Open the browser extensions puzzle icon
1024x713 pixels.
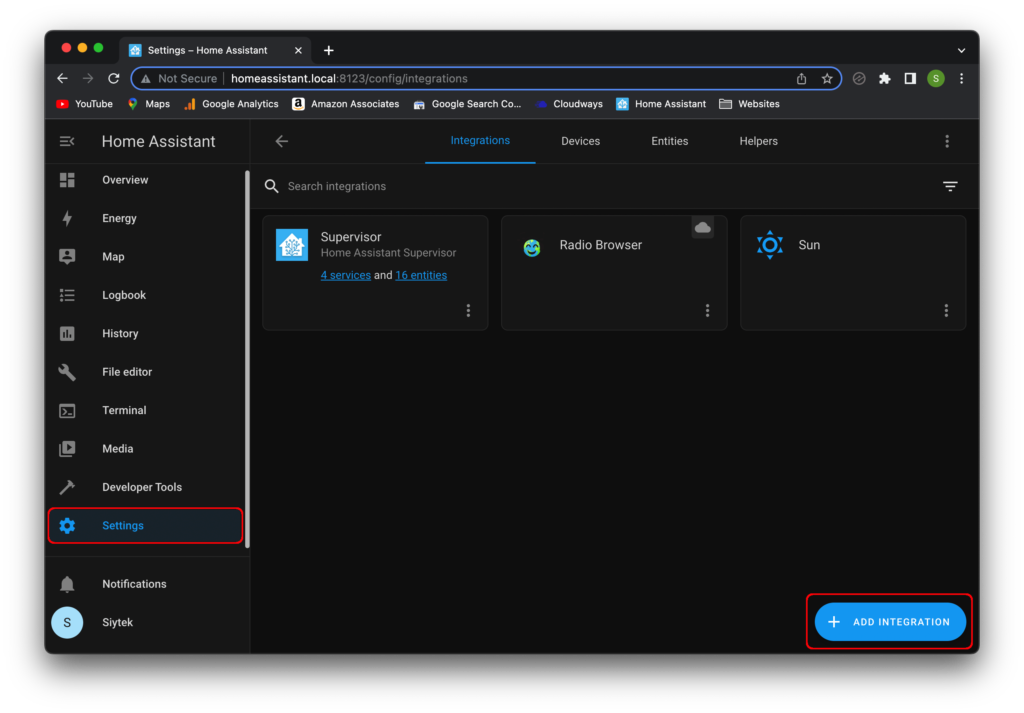tap(884, 78)
